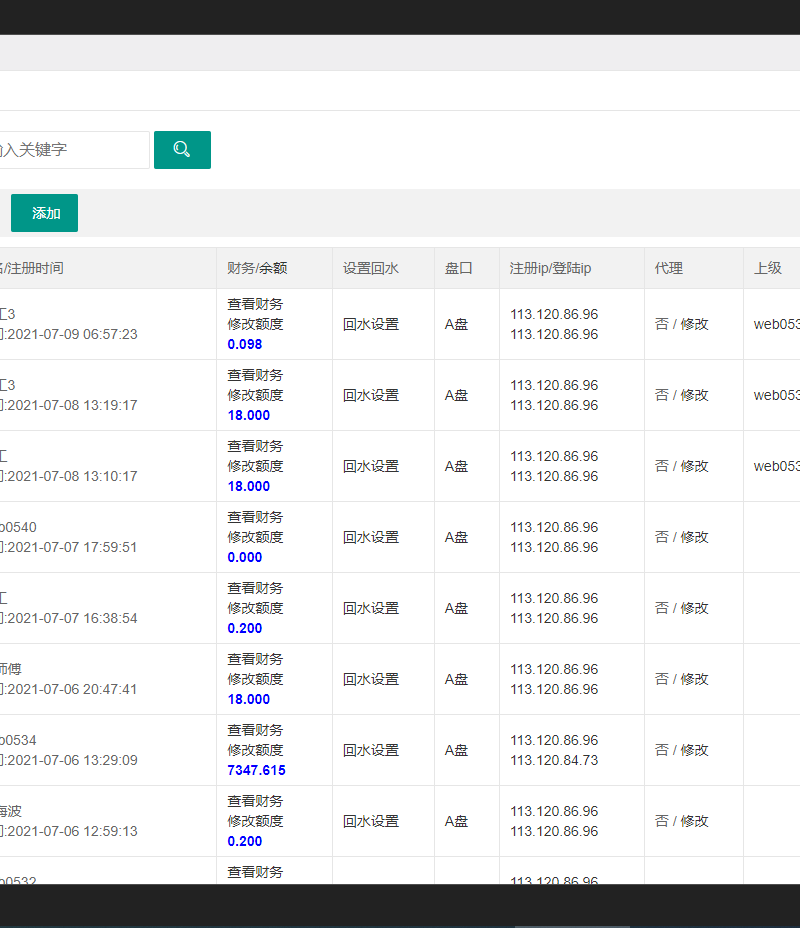Click 修改额度 in row registered 2021-07-08 13:10:17
Viewport: 800px width, 928px height.
click(255, 466)
